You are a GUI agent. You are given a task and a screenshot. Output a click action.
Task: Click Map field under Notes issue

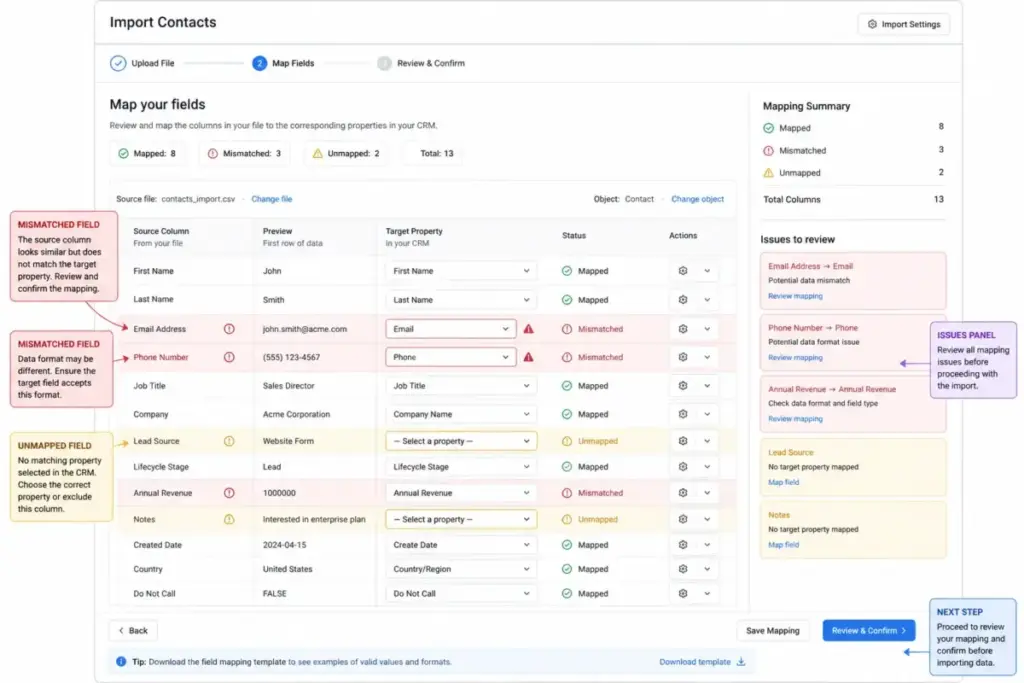[x=784, y=545]
